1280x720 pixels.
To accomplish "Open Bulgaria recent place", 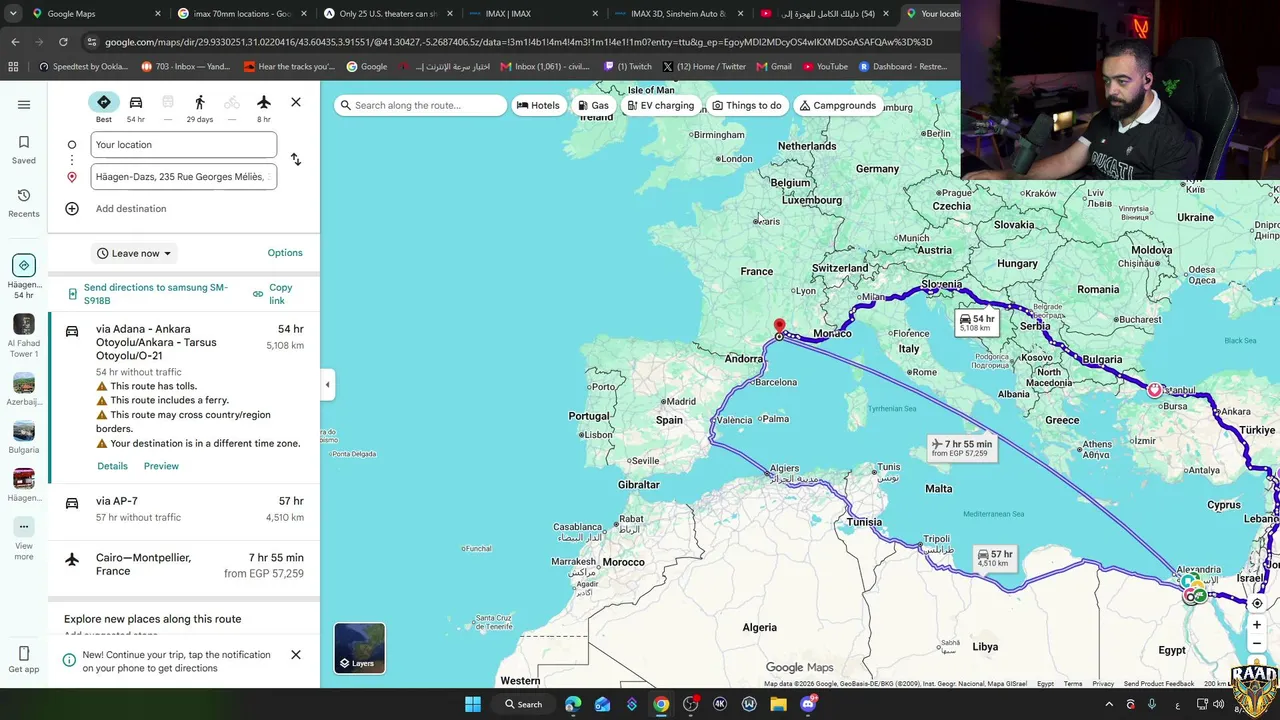I will 24,437.
